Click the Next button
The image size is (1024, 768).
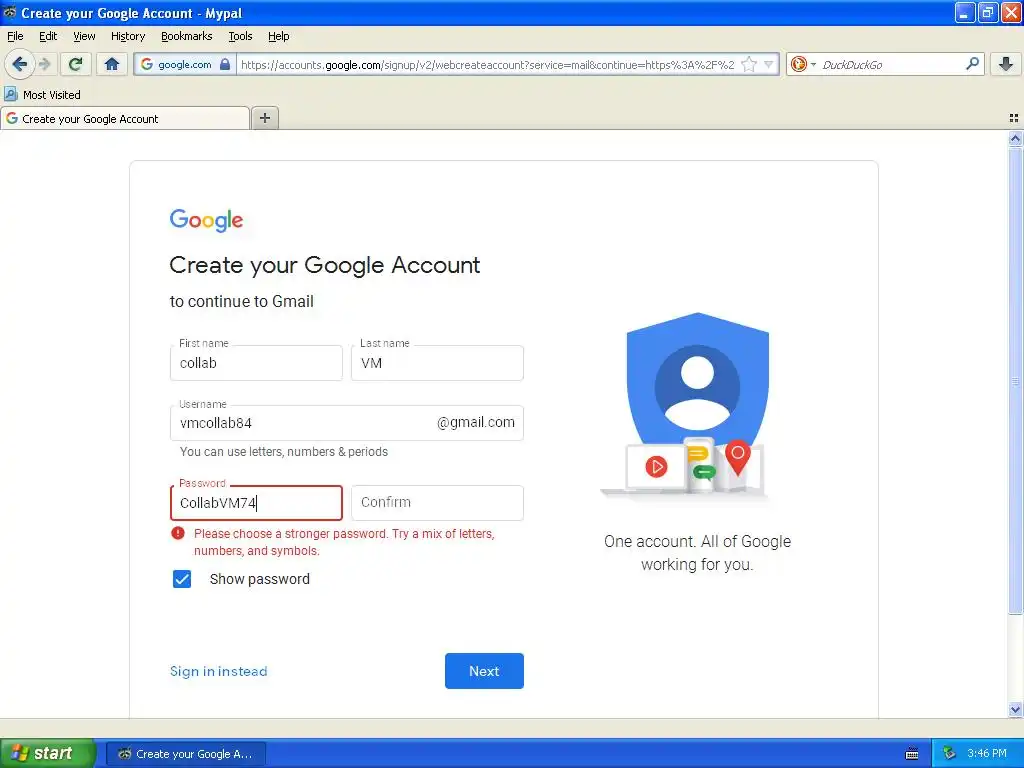tap(484, 671)
